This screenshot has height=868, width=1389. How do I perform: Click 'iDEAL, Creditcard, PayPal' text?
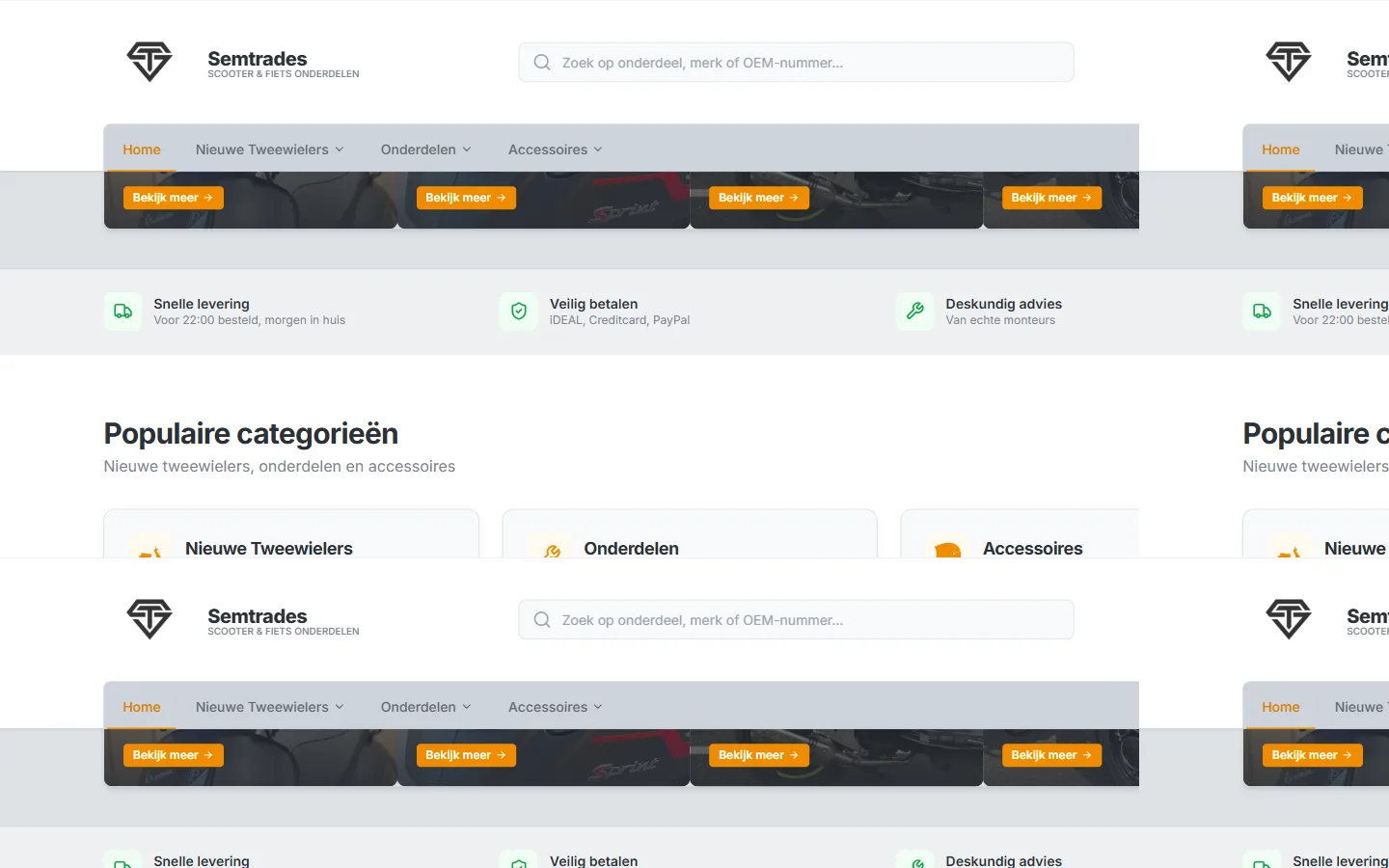tap(619, 320)
